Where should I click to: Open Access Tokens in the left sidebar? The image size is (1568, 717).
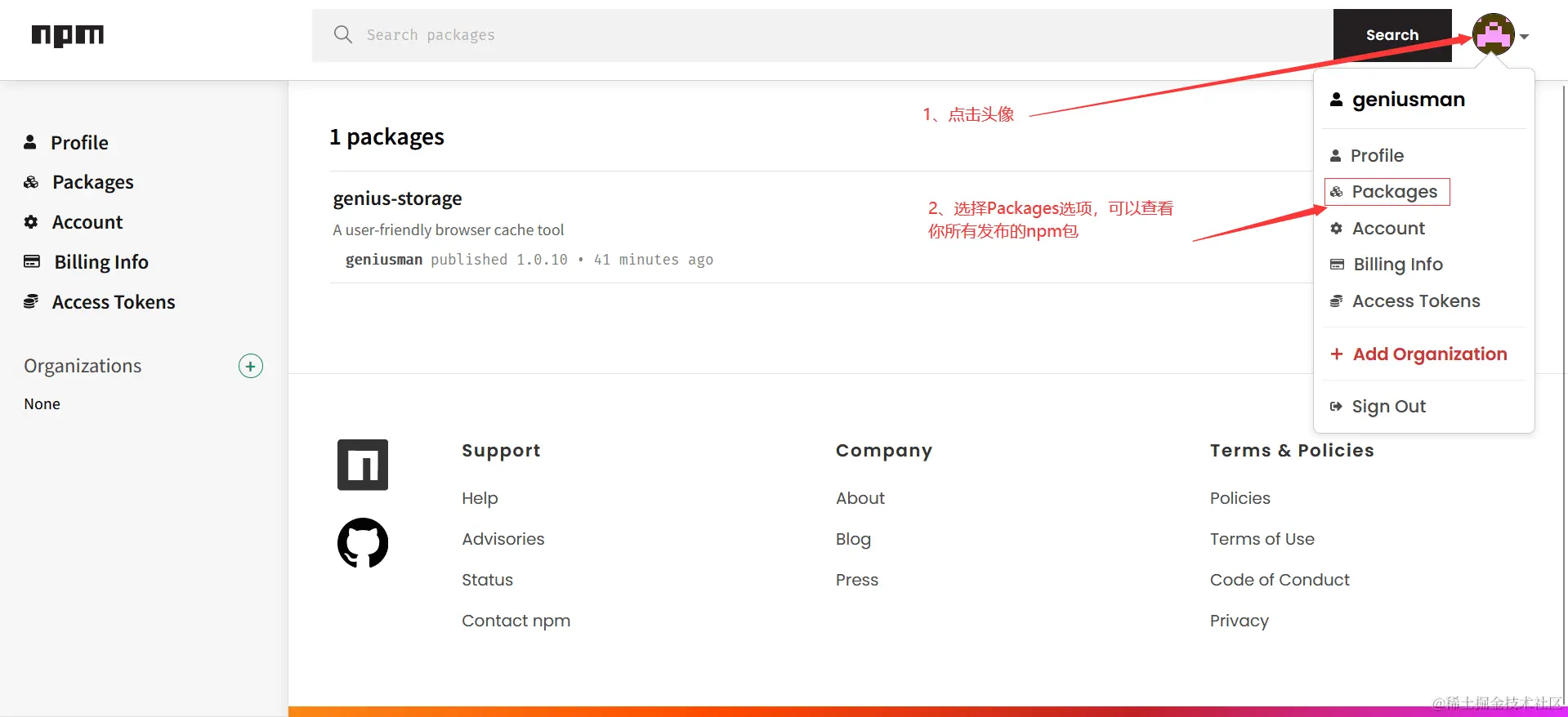[114, 301]
